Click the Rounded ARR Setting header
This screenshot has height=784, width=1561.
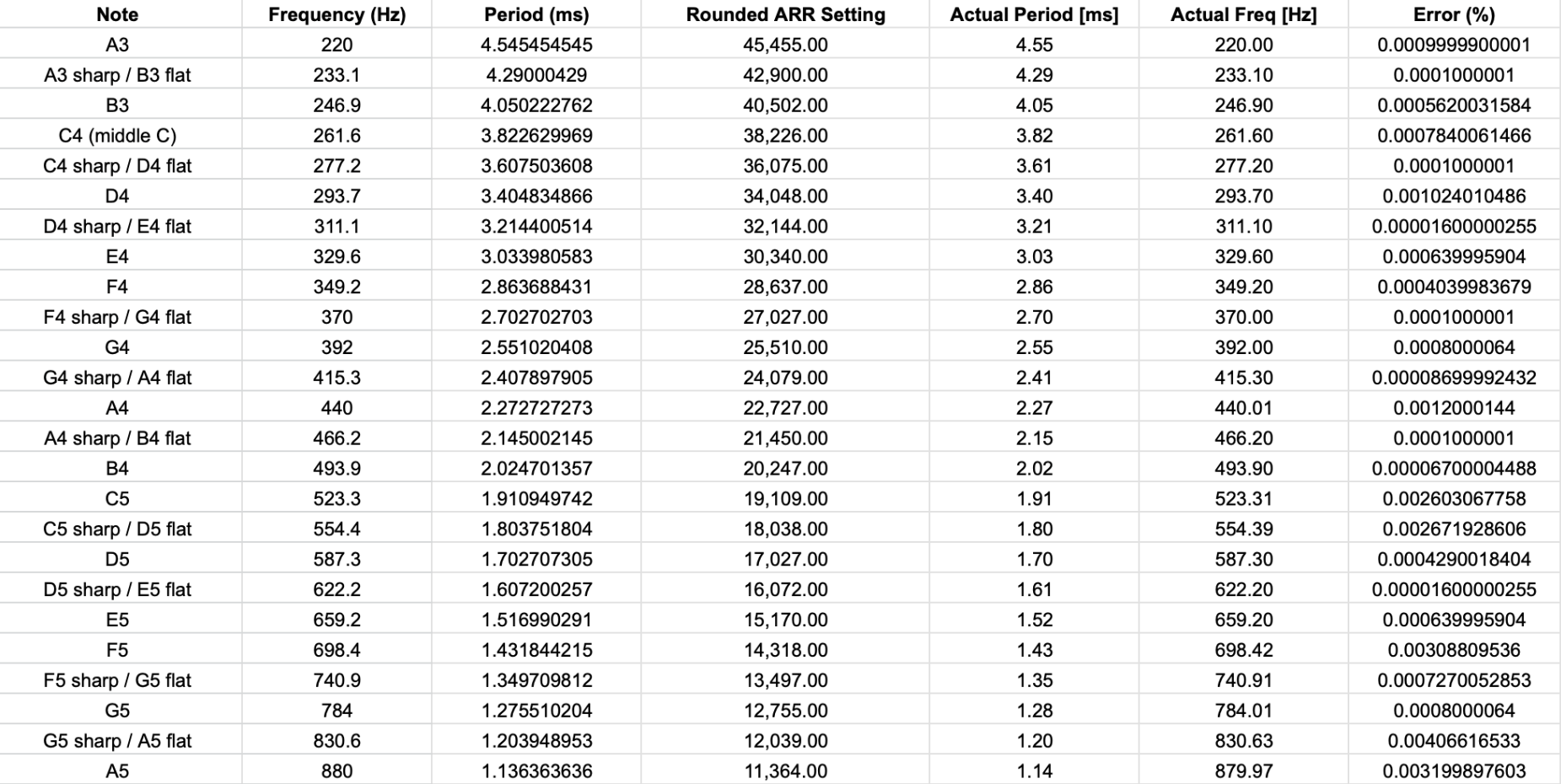(785, 14)
